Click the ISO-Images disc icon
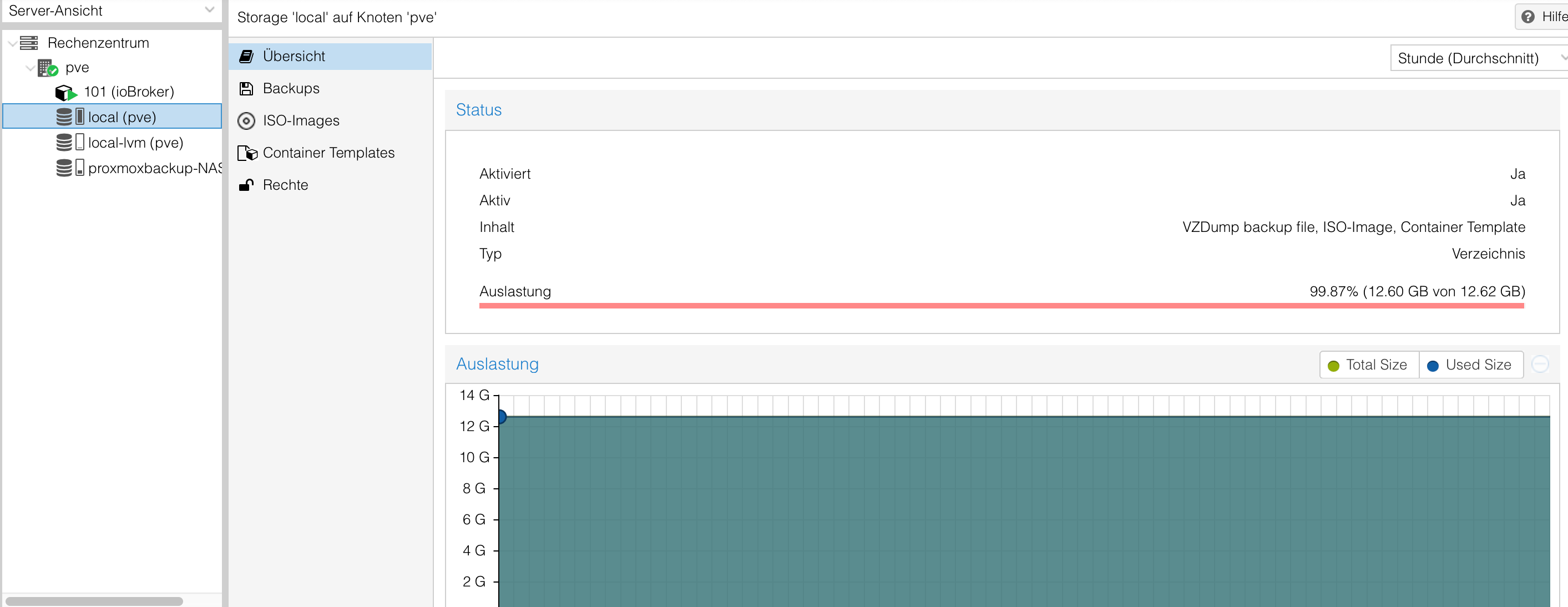Screen dimensions: 1568x607 [x=246, y=121]
